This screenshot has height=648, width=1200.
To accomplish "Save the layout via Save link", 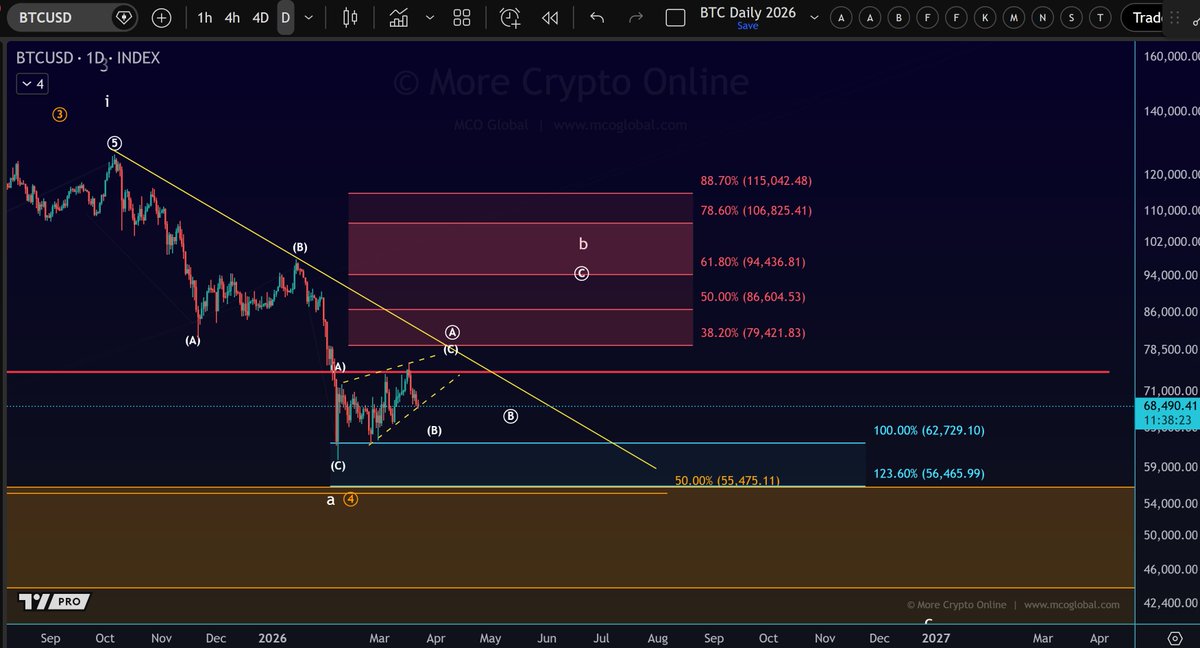I will pos(748,26).
